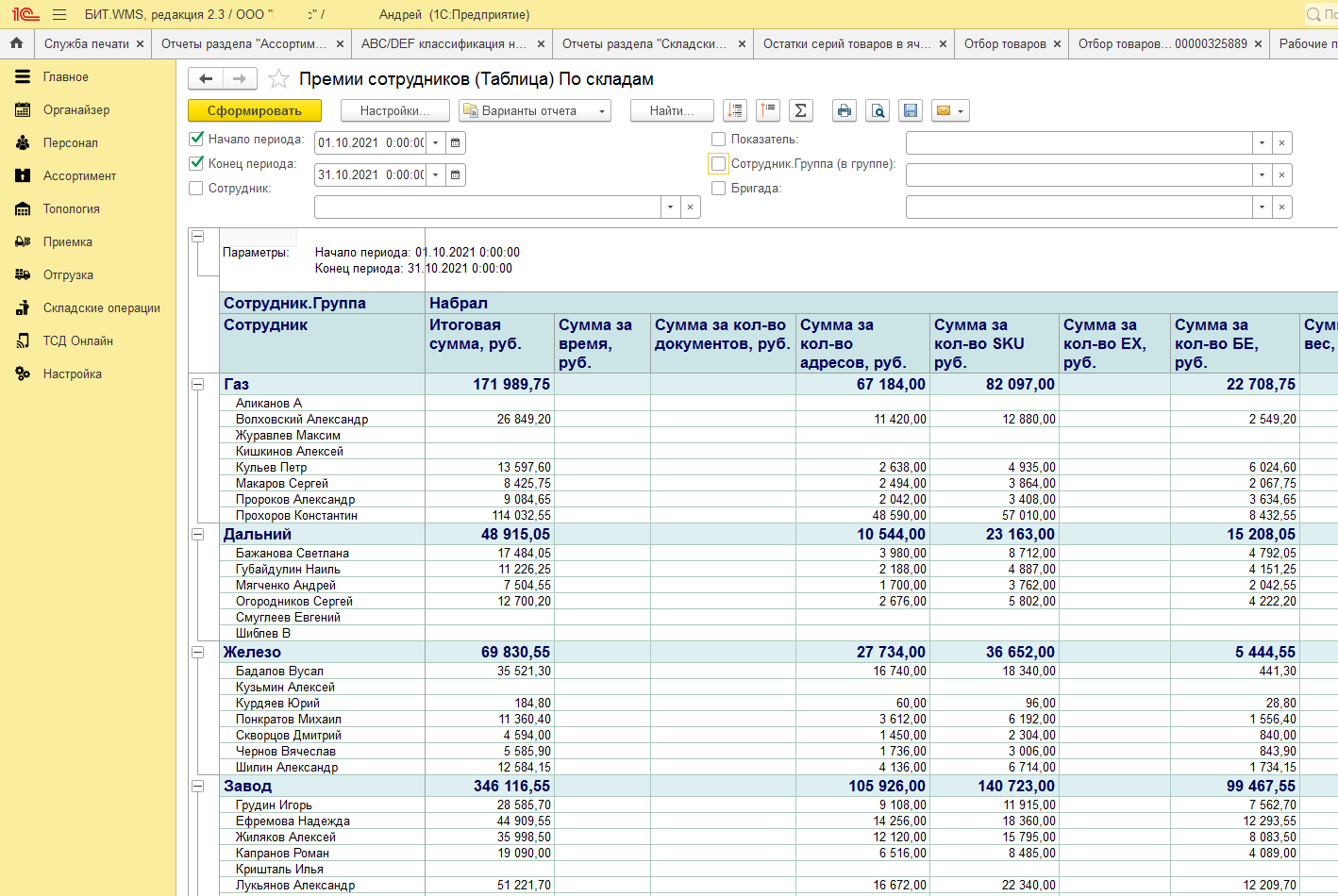The height and width of the screenshot is (896, 1338).
Task: Switch to the Служба печати tab
Action: [86, 43]
